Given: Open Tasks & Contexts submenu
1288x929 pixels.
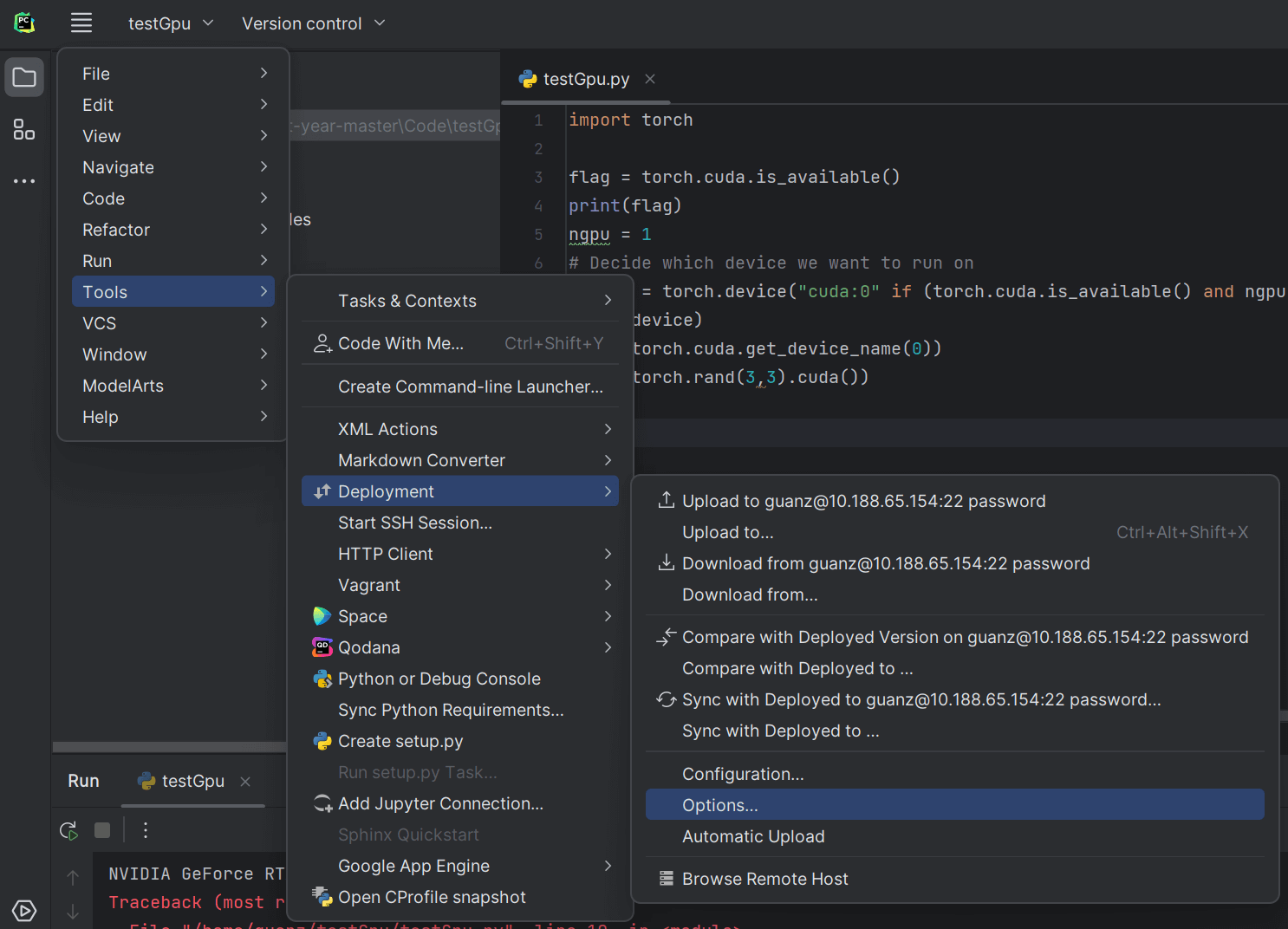Looking at the screenshot, I should point(460,301).
